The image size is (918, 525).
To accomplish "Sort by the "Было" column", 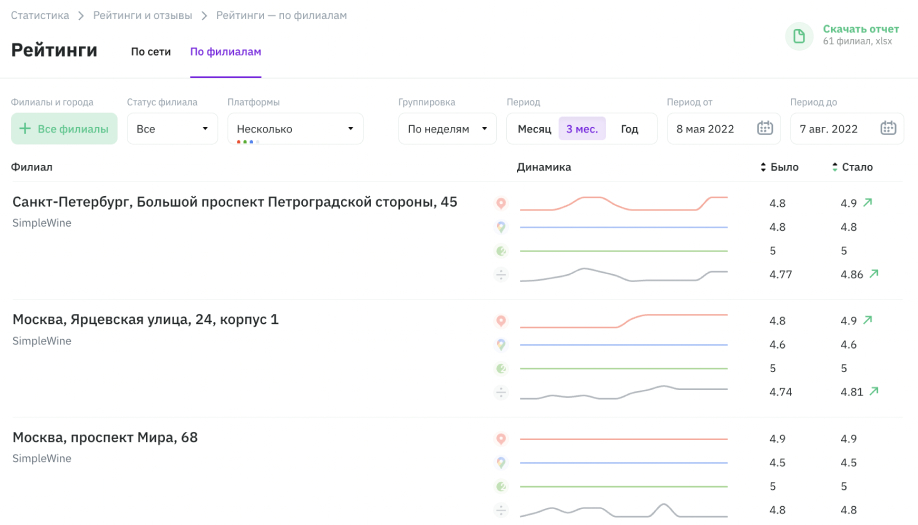I will point(779,167).
